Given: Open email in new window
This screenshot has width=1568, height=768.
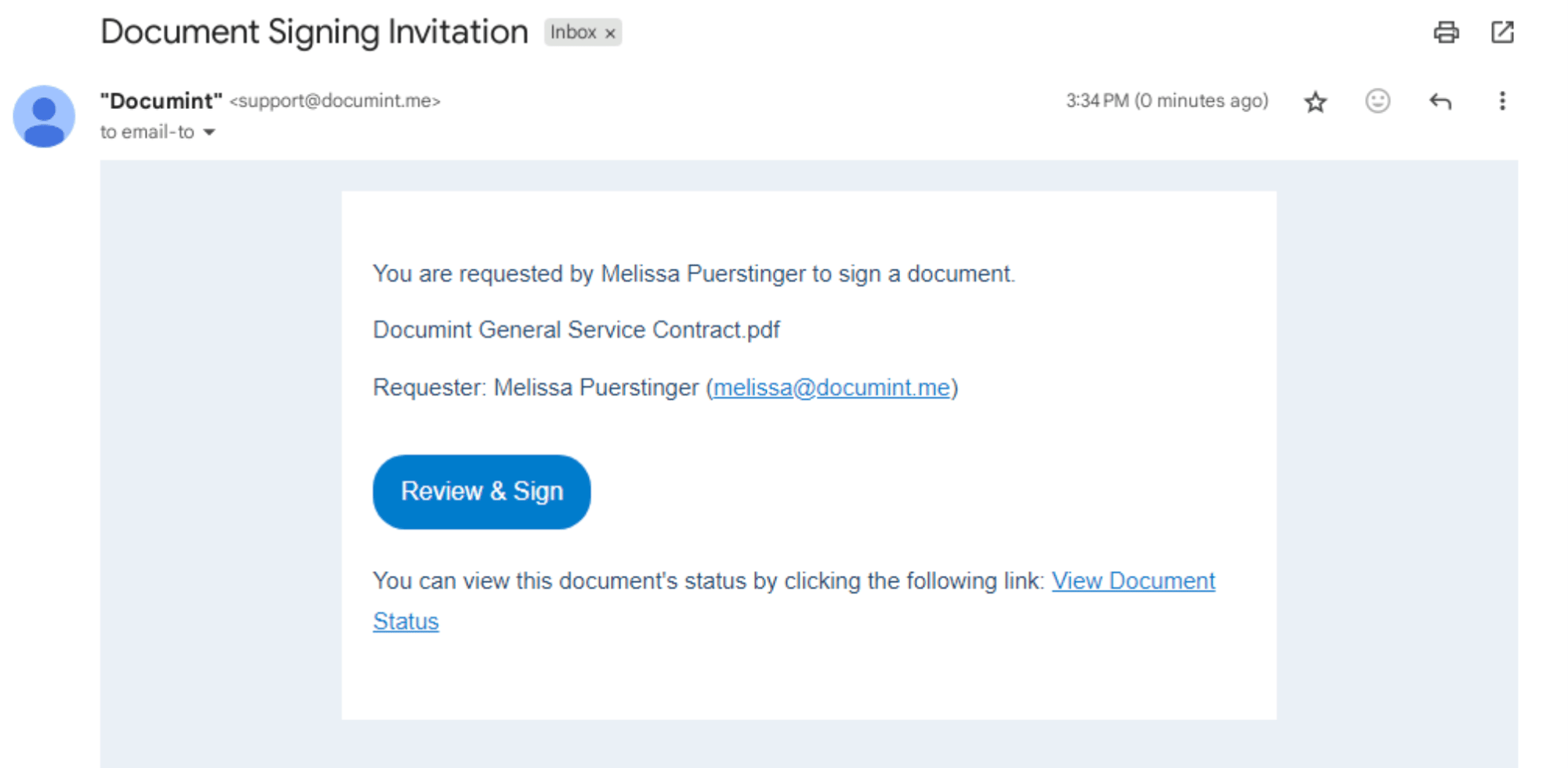Looking at the screenshot, I should coord(1502,33).
